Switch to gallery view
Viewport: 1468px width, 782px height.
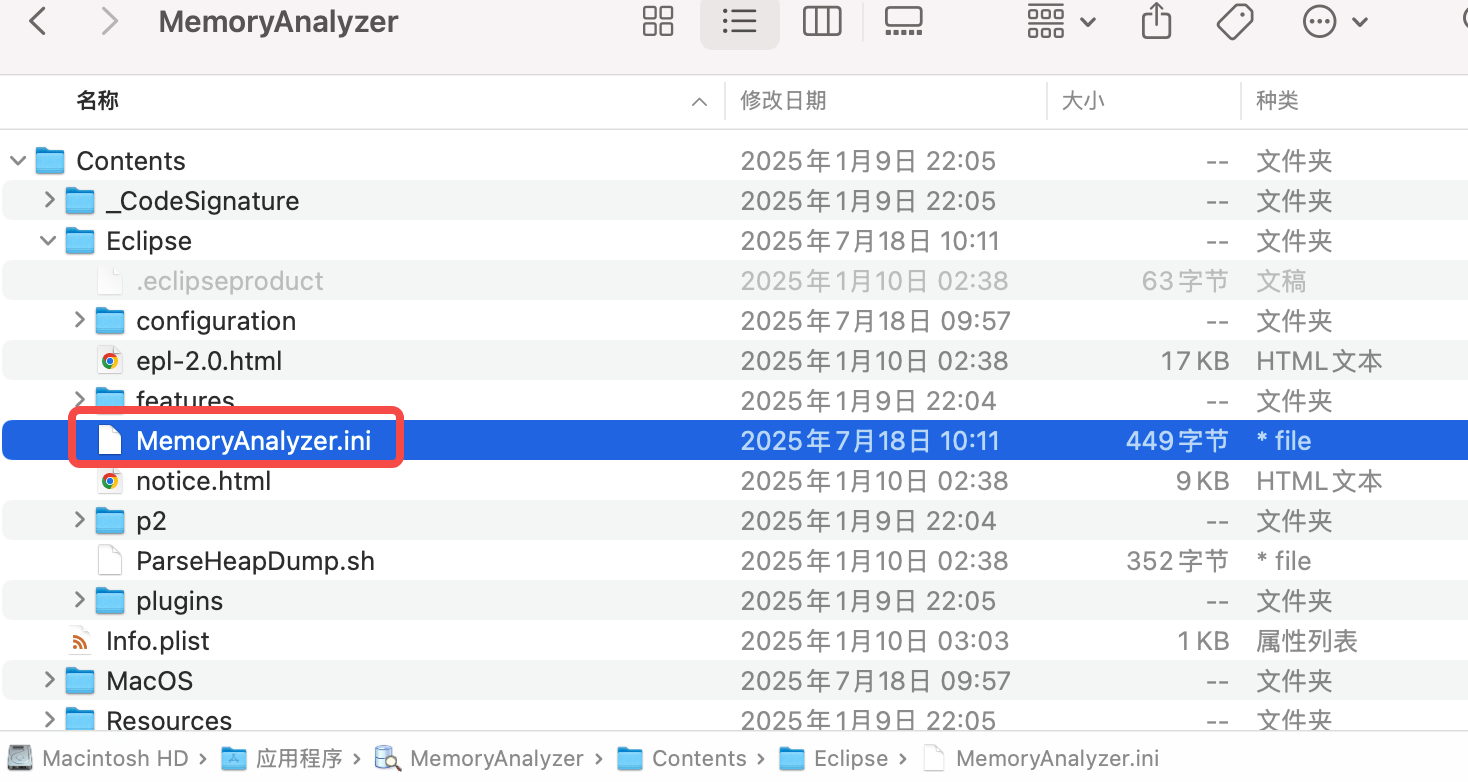click(904, 21)
